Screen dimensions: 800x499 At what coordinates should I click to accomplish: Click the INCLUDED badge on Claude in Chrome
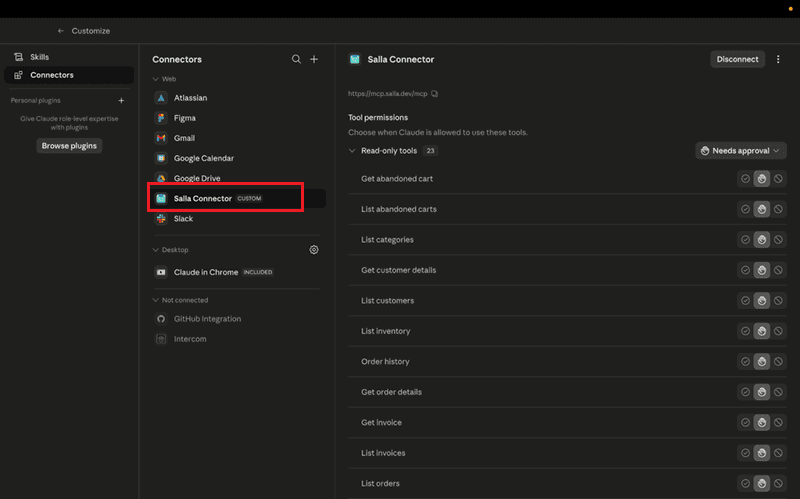coord(258,272)
